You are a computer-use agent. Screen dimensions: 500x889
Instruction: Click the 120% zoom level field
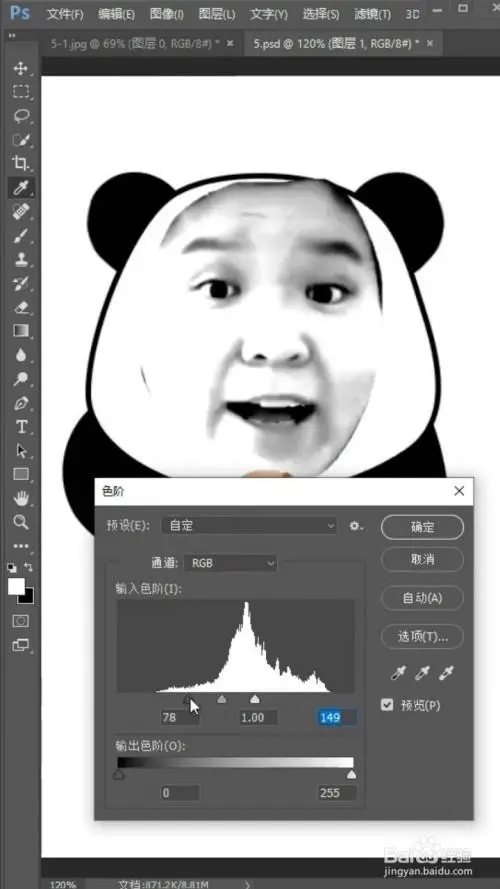(63, 884)
